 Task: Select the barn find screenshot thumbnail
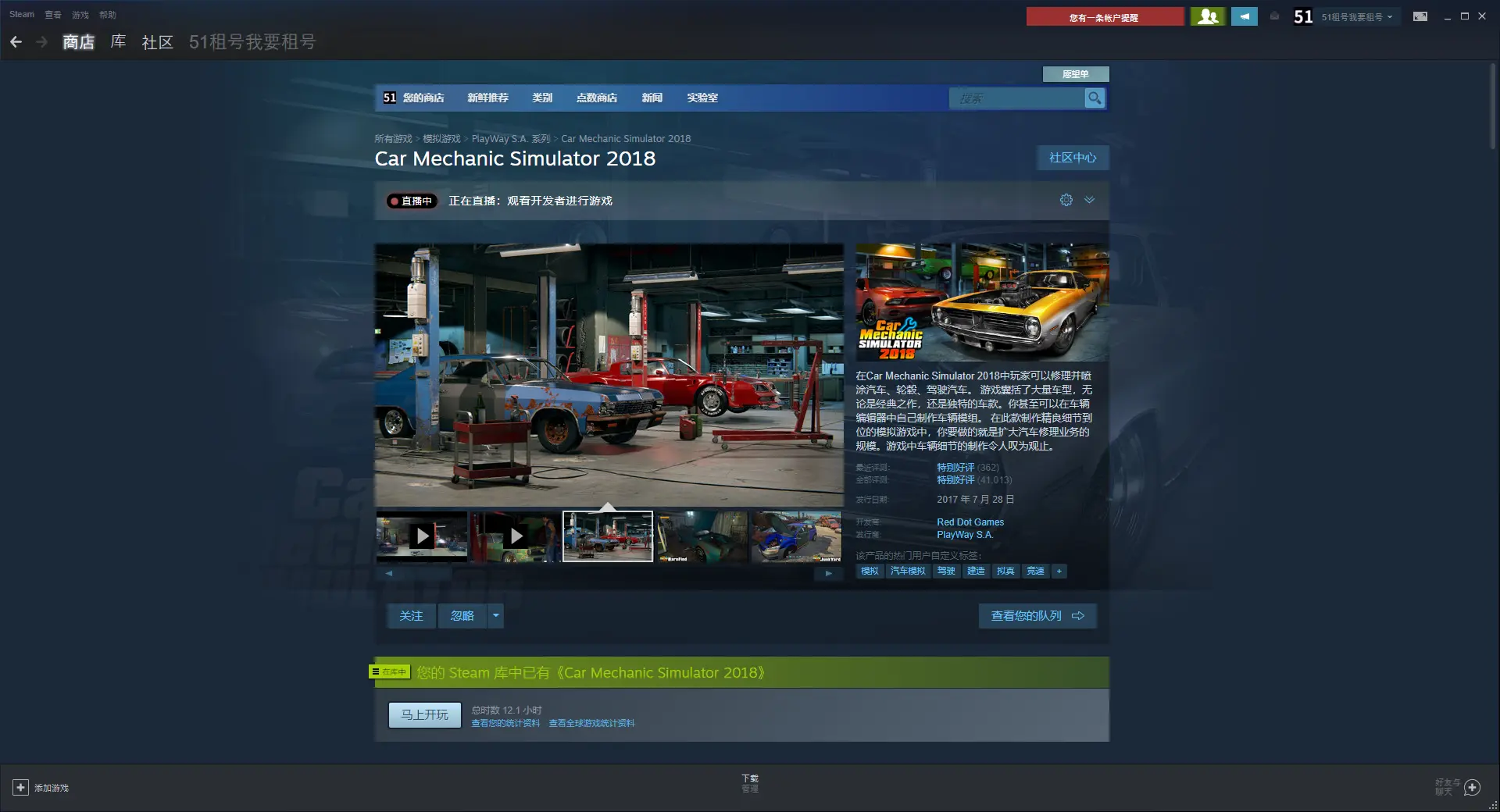pos(702,536)
